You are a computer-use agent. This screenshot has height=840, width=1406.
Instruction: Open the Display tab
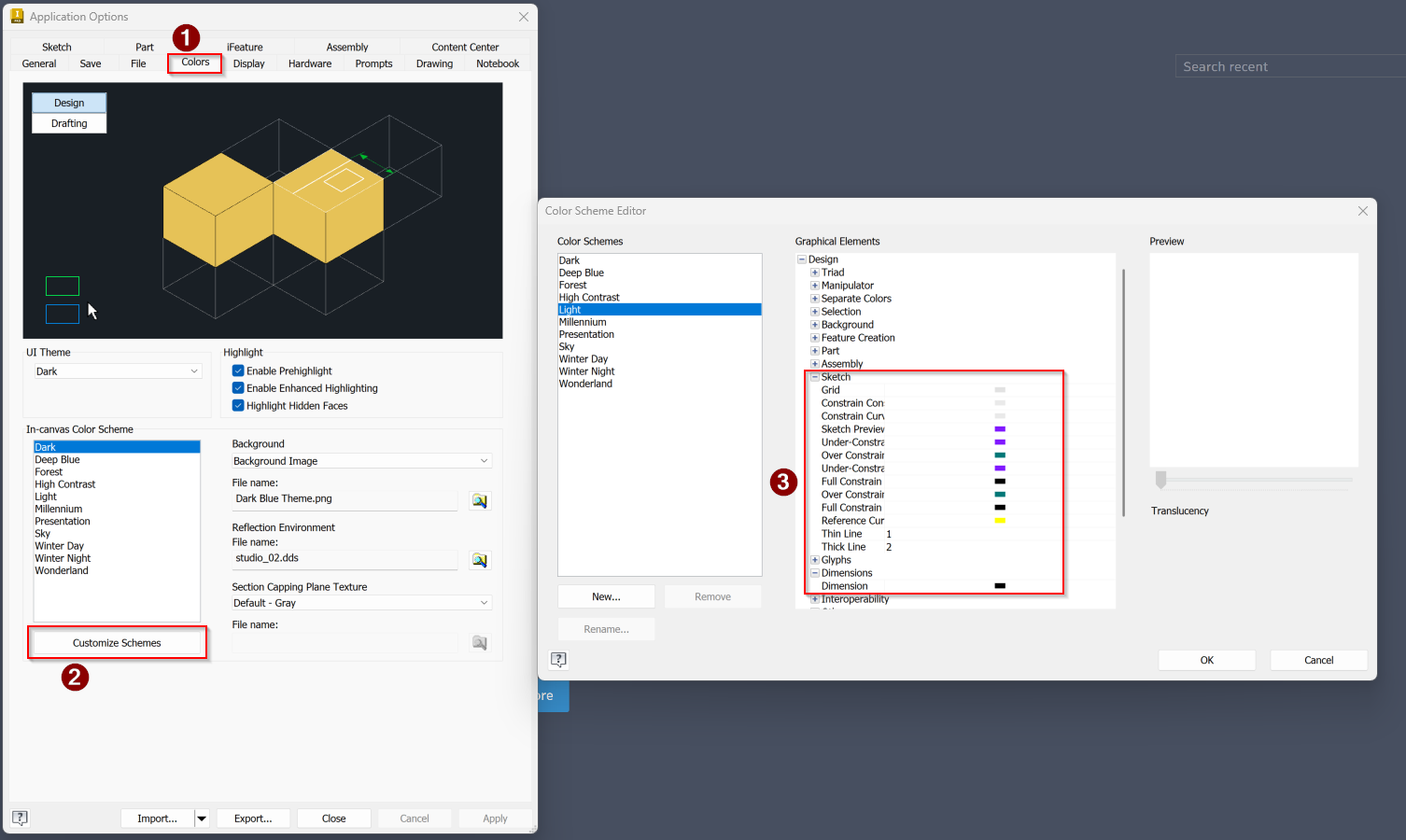(248, 63)
